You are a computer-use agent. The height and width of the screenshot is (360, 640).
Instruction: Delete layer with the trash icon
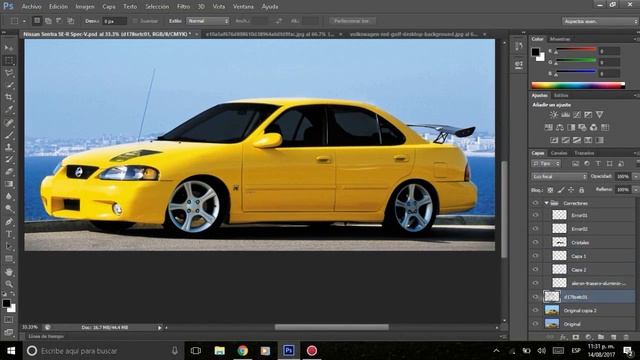coord(626,337)
